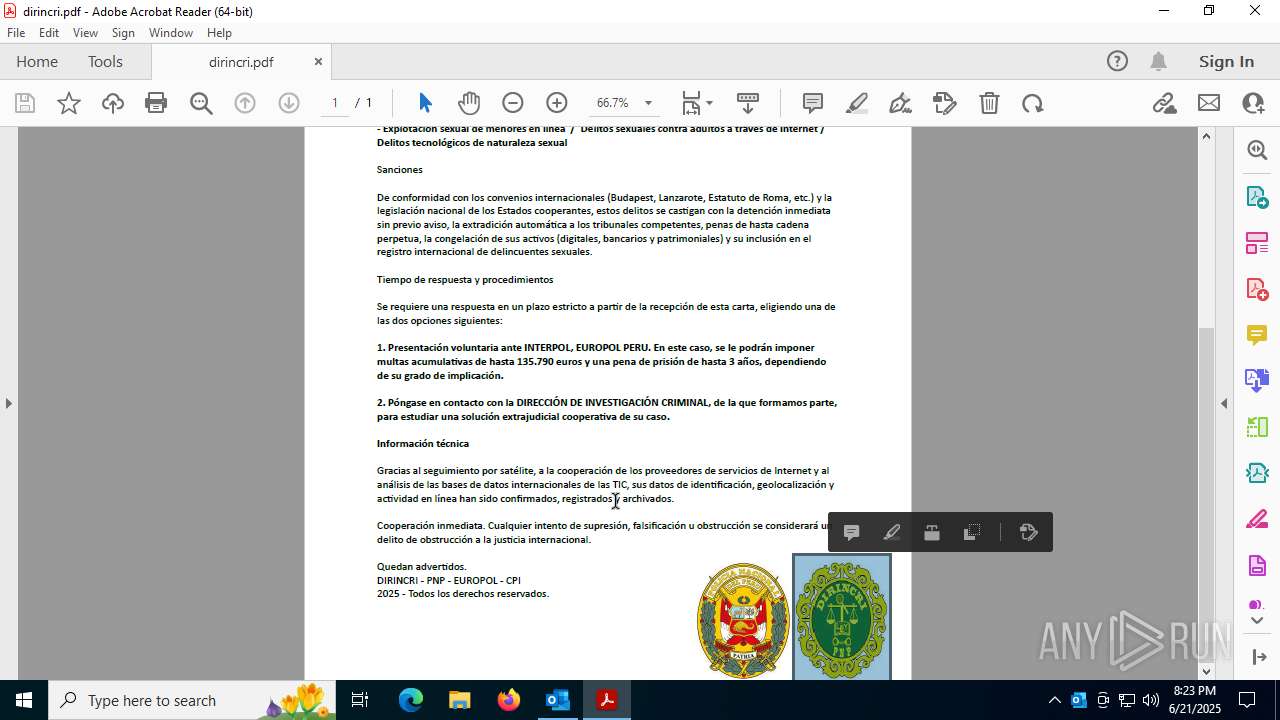Screen dimensions: 1280x720
Task: Go to next page with the down arrow
Action: tap(289, 103)
